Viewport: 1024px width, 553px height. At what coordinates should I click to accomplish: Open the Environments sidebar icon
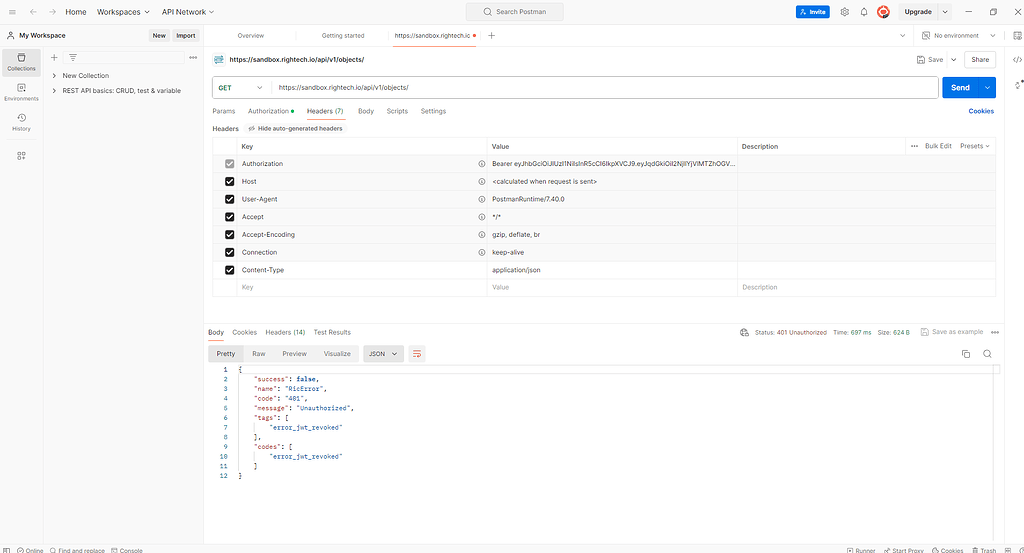click(21, 92)
